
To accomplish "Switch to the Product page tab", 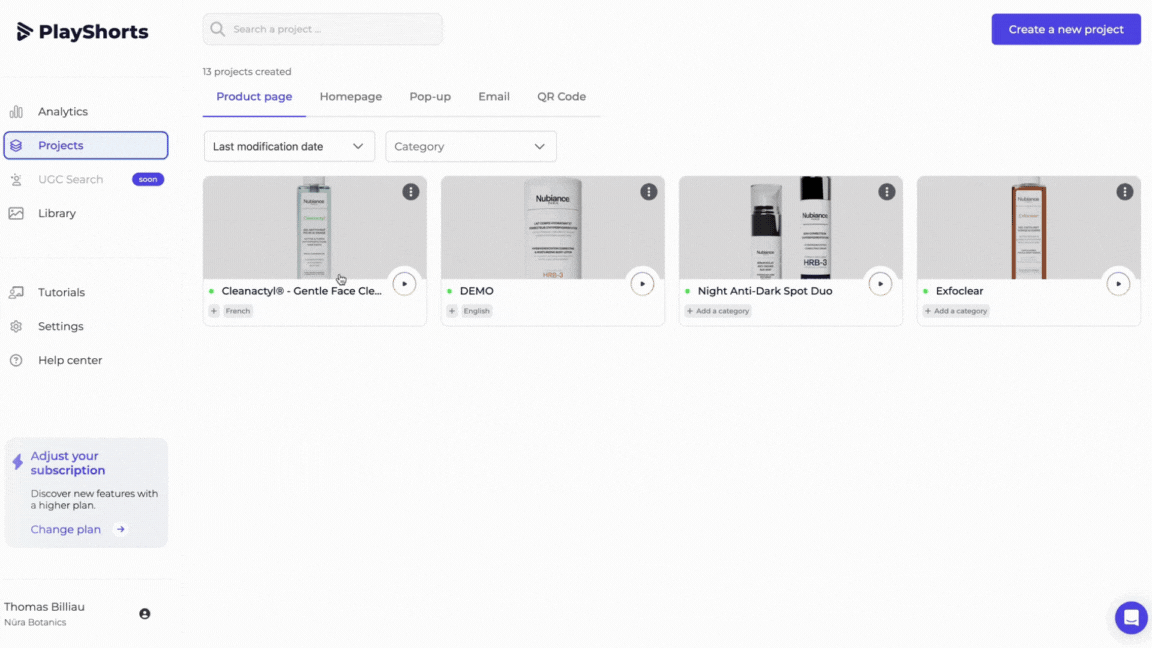I will [254, 97].
